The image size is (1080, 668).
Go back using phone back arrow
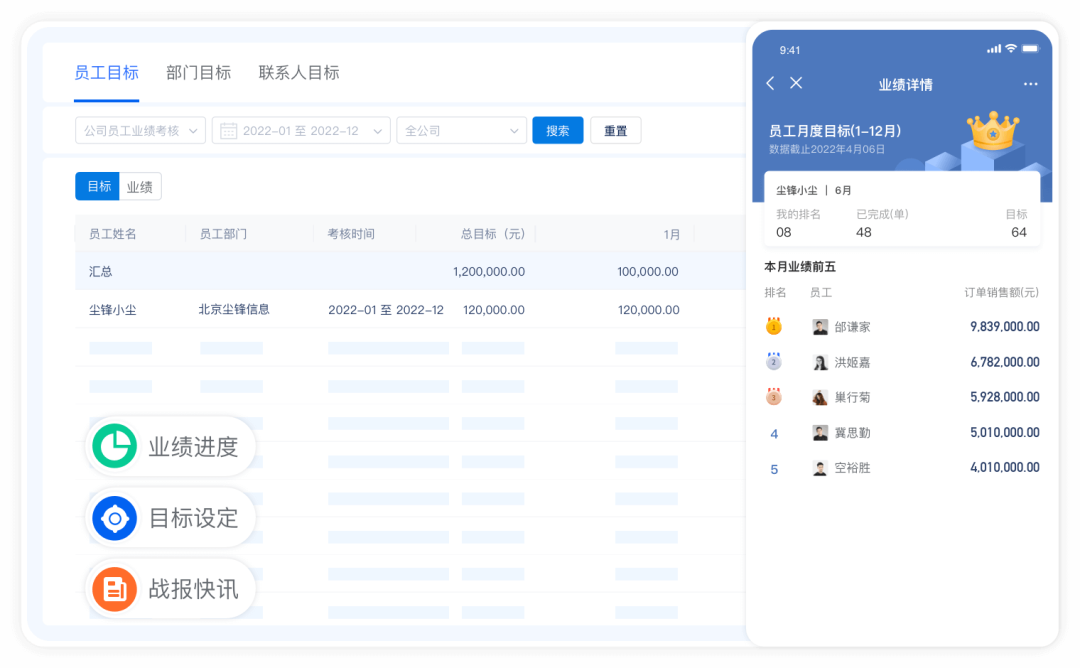771,83
